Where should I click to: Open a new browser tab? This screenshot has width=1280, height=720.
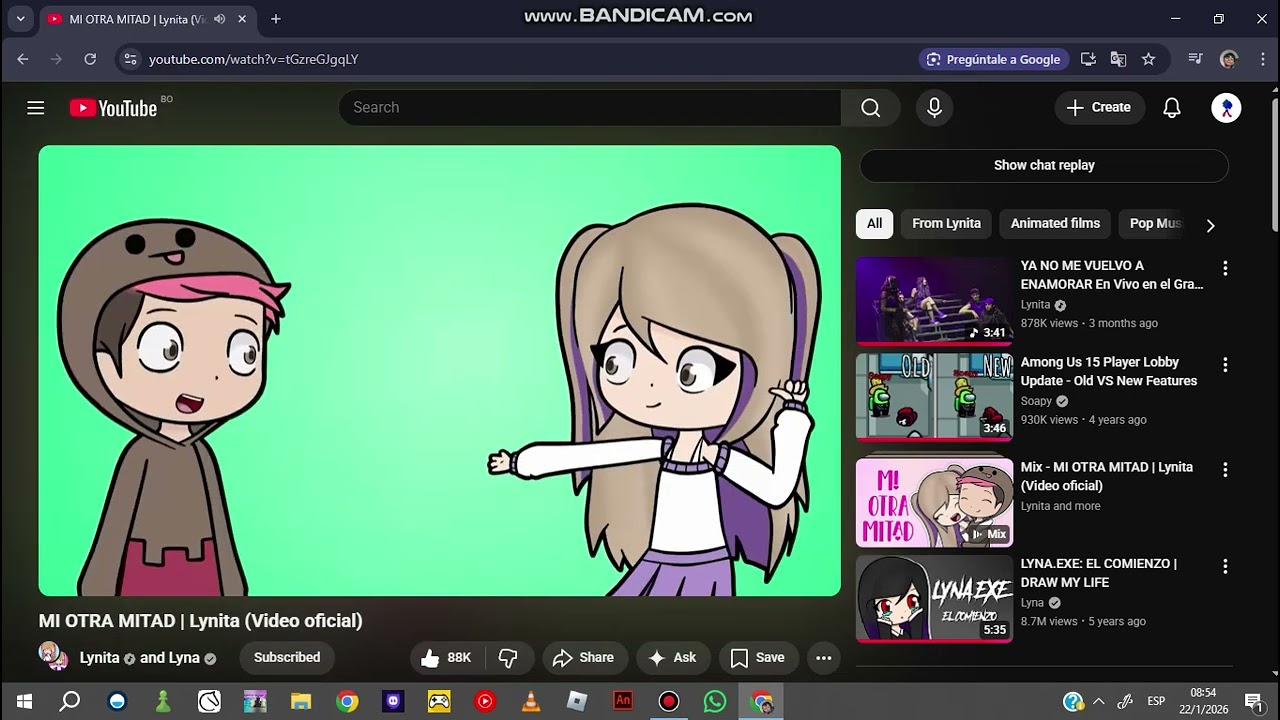pyautogui.click(x=276, y=19)
